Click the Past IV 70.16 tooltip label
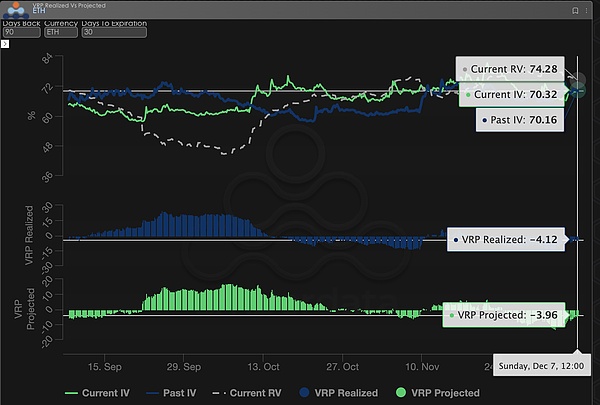Screen dimensions: 600x405 [x=522, y=120]
